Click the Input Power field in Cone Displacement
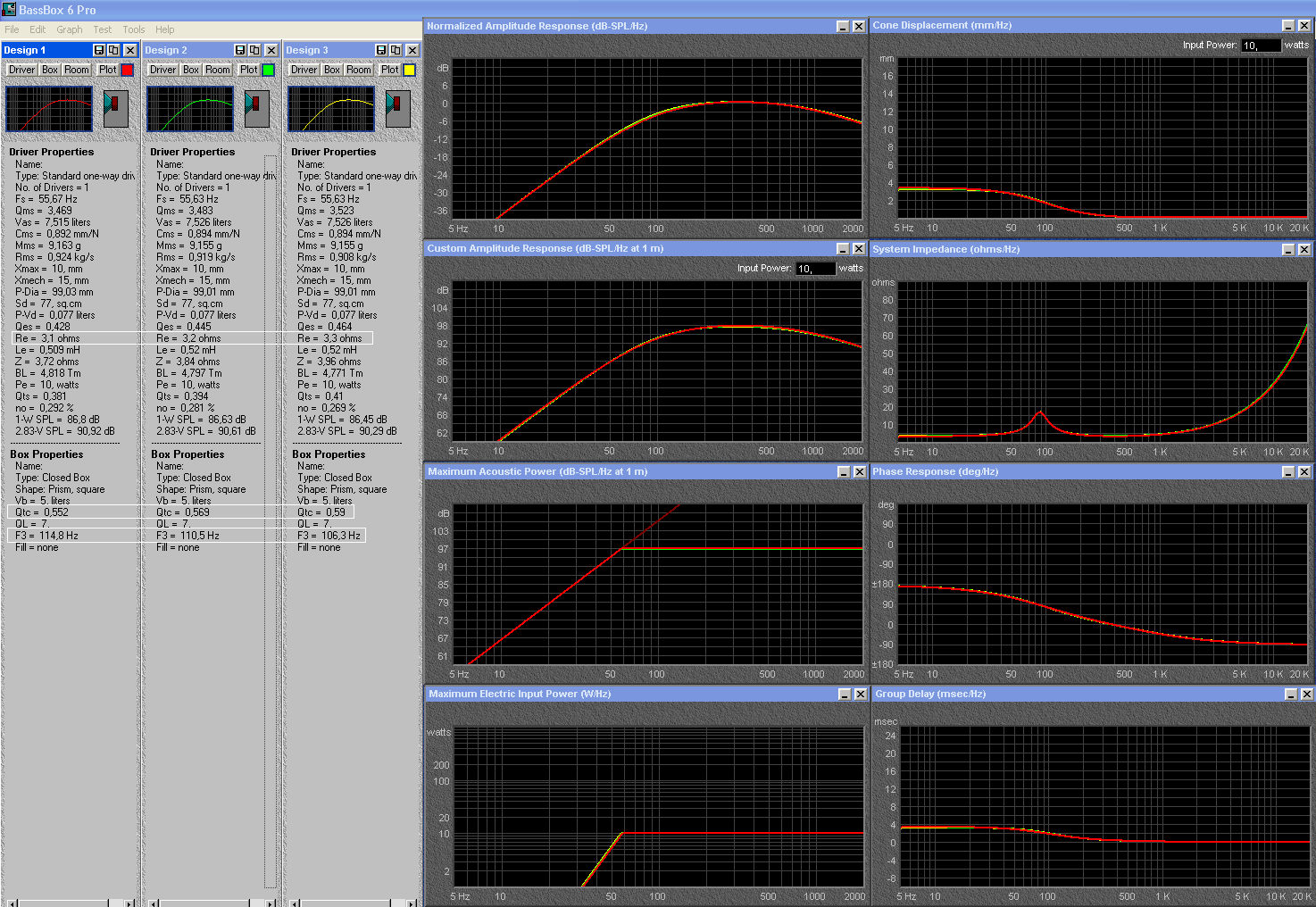Viewport: 1316px width, 907px height. coord(1260,46)
